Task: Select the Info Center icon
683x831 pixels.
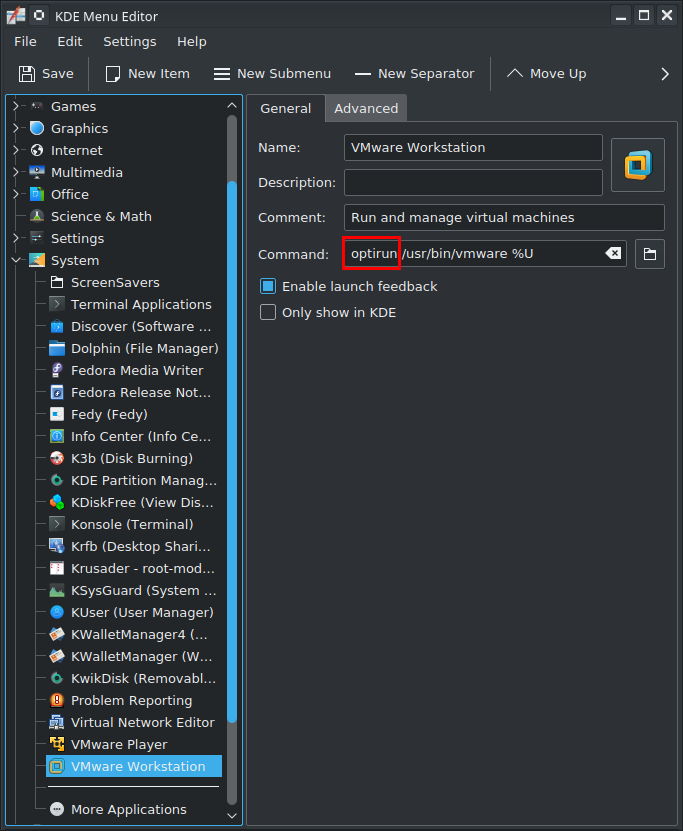Action: tap(57, 436)
